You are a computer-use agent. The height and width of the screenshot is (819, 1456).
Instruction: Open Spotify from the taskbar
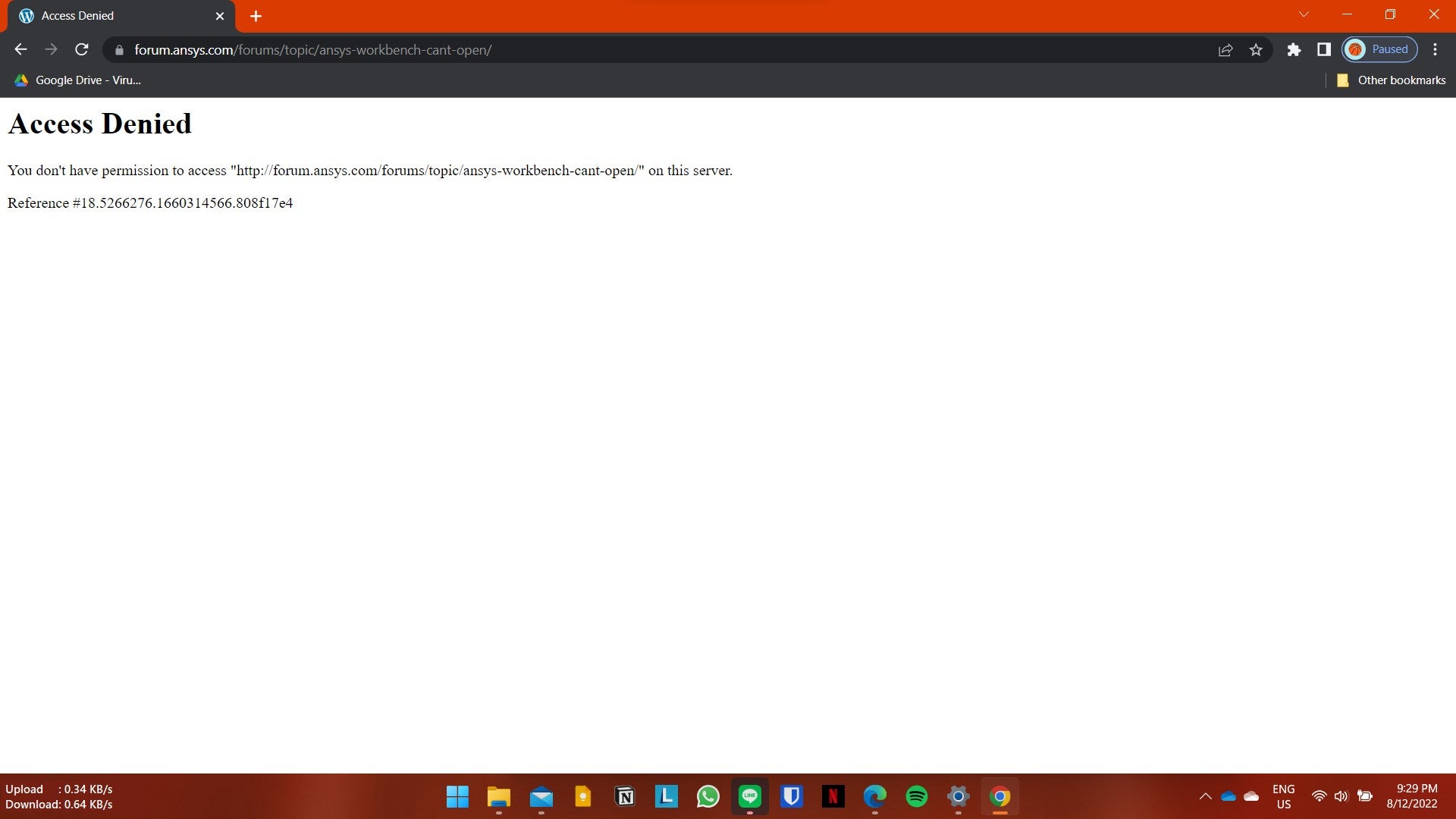917,796
